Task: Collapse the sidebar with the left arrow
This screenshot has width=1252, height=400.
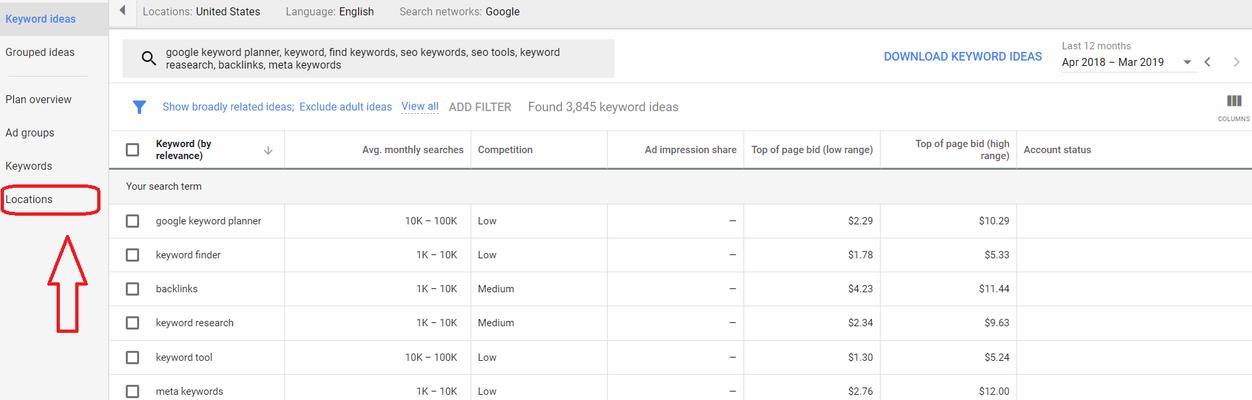Action: pyautogui.click(x=122, y=11)
